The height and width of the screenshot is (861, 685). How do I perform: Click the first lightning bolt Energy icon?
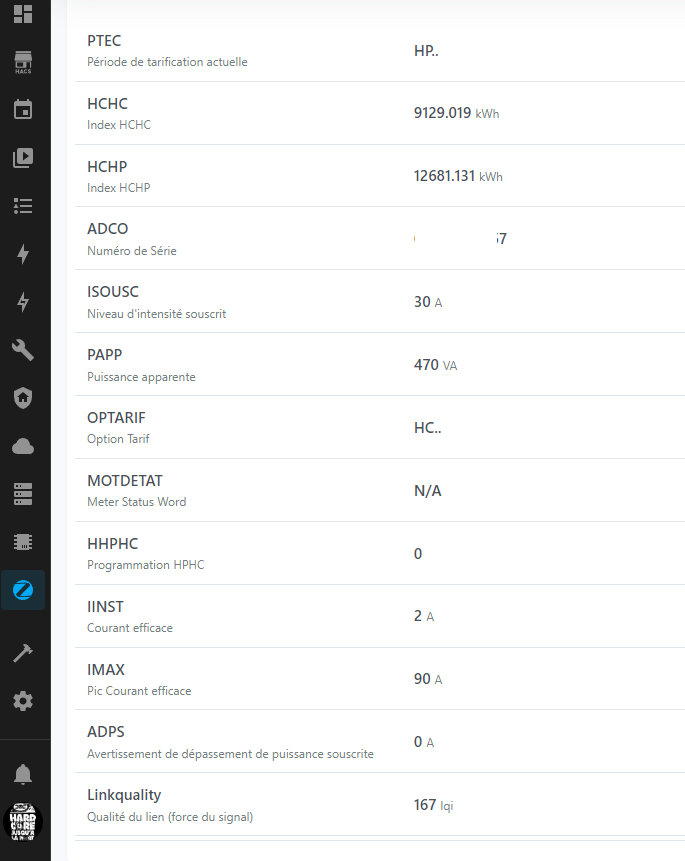pyautogui.click(x=23, y=254)
